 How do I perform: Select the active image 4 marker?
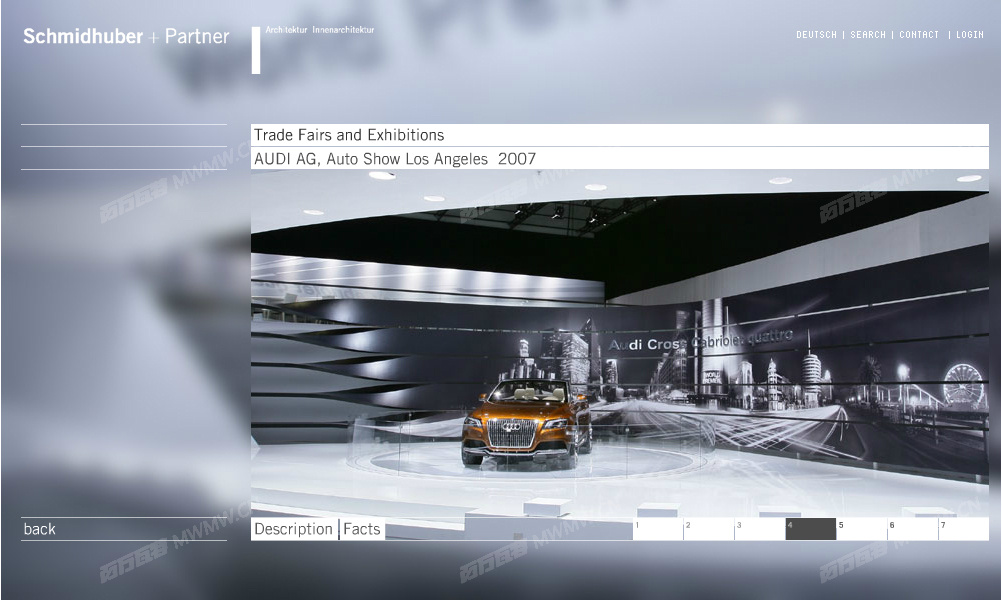tap(811, 529)
